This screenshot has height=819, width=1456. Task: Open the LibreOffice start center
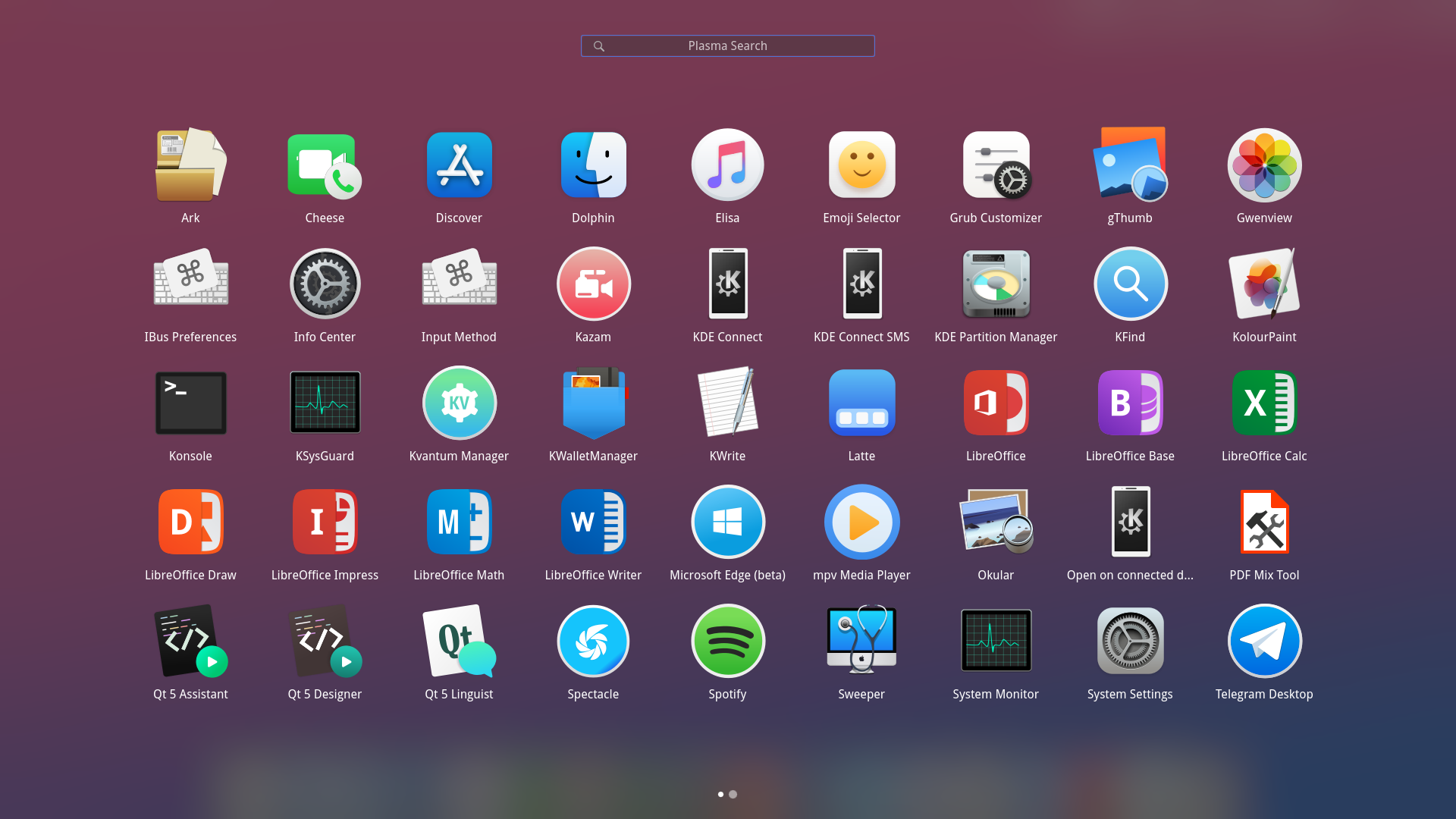996,403
